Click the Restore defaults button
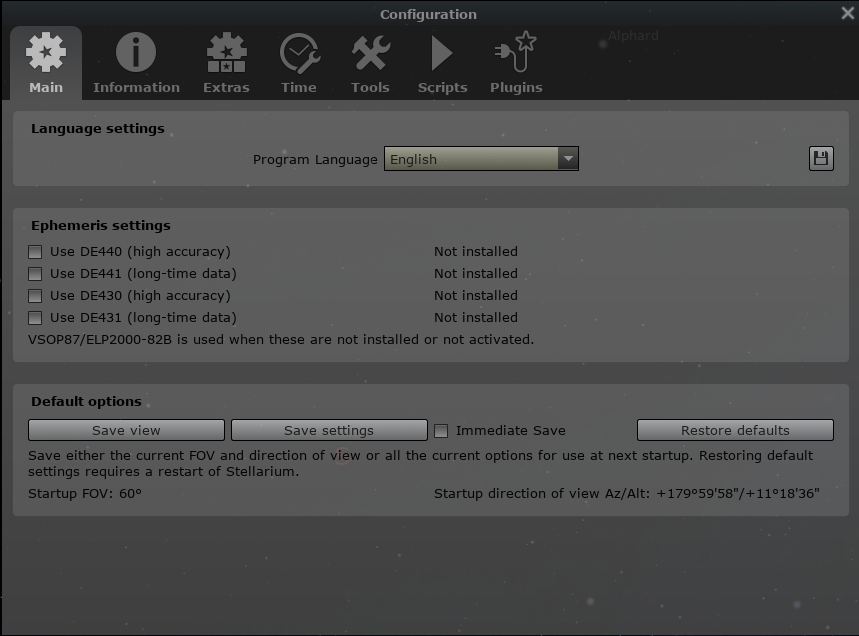Screen dimensions: 859x636 (735, 430)
